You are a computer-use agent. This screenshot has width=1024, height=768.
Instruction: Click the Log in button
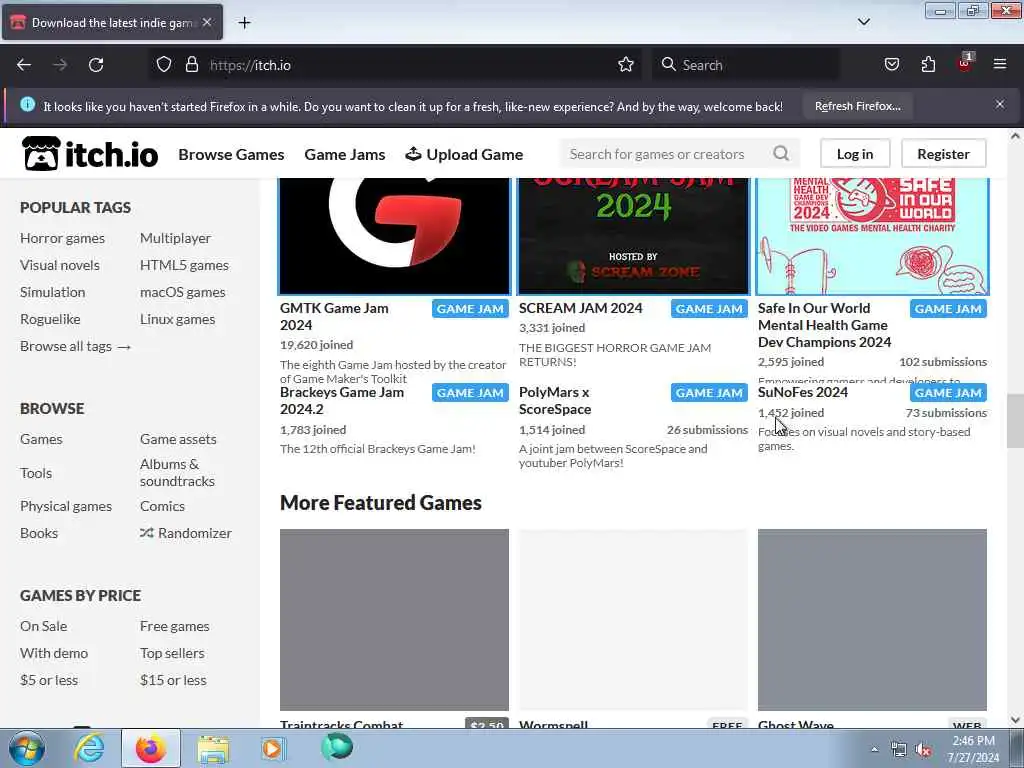tap(855, 154)
